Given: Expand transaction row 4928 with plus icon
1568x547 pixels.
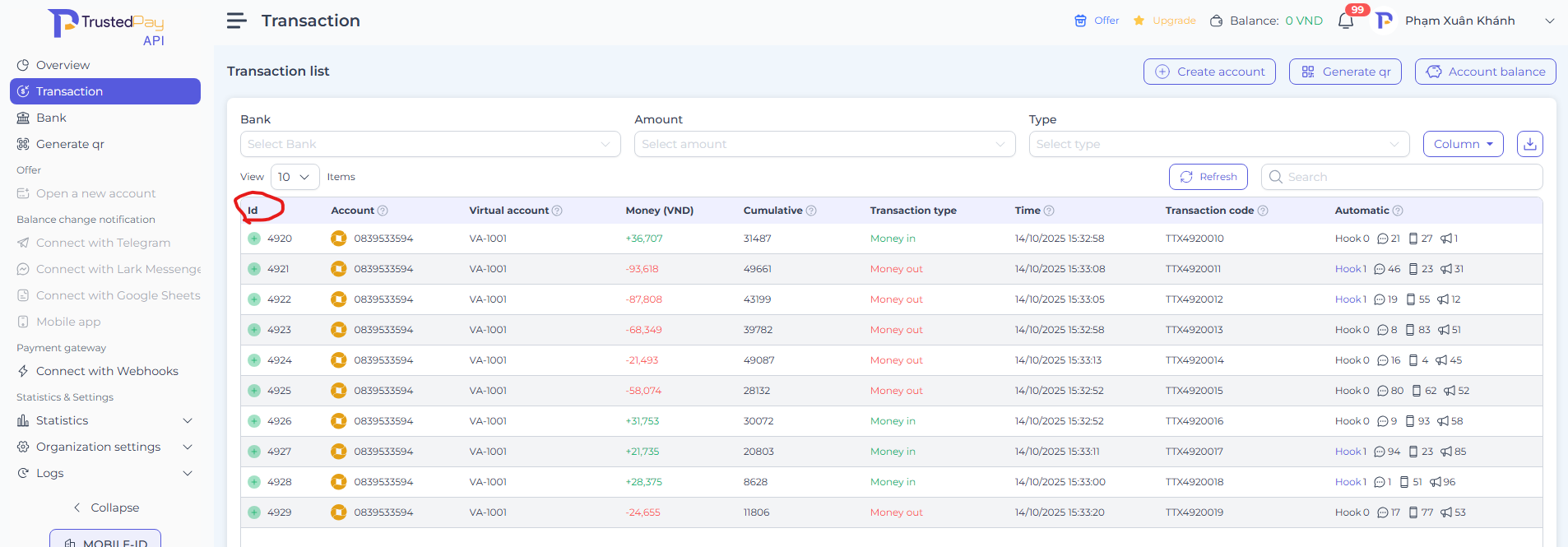Looking at the screenshot, I should [x=254, y=482].
